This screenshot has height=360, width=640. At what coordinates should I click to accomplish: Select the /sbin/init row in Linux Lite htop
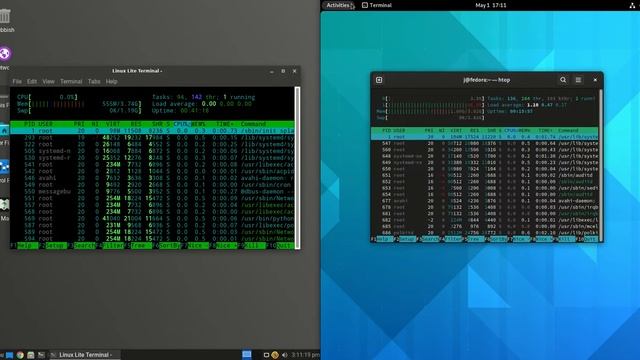pos(152,131)
